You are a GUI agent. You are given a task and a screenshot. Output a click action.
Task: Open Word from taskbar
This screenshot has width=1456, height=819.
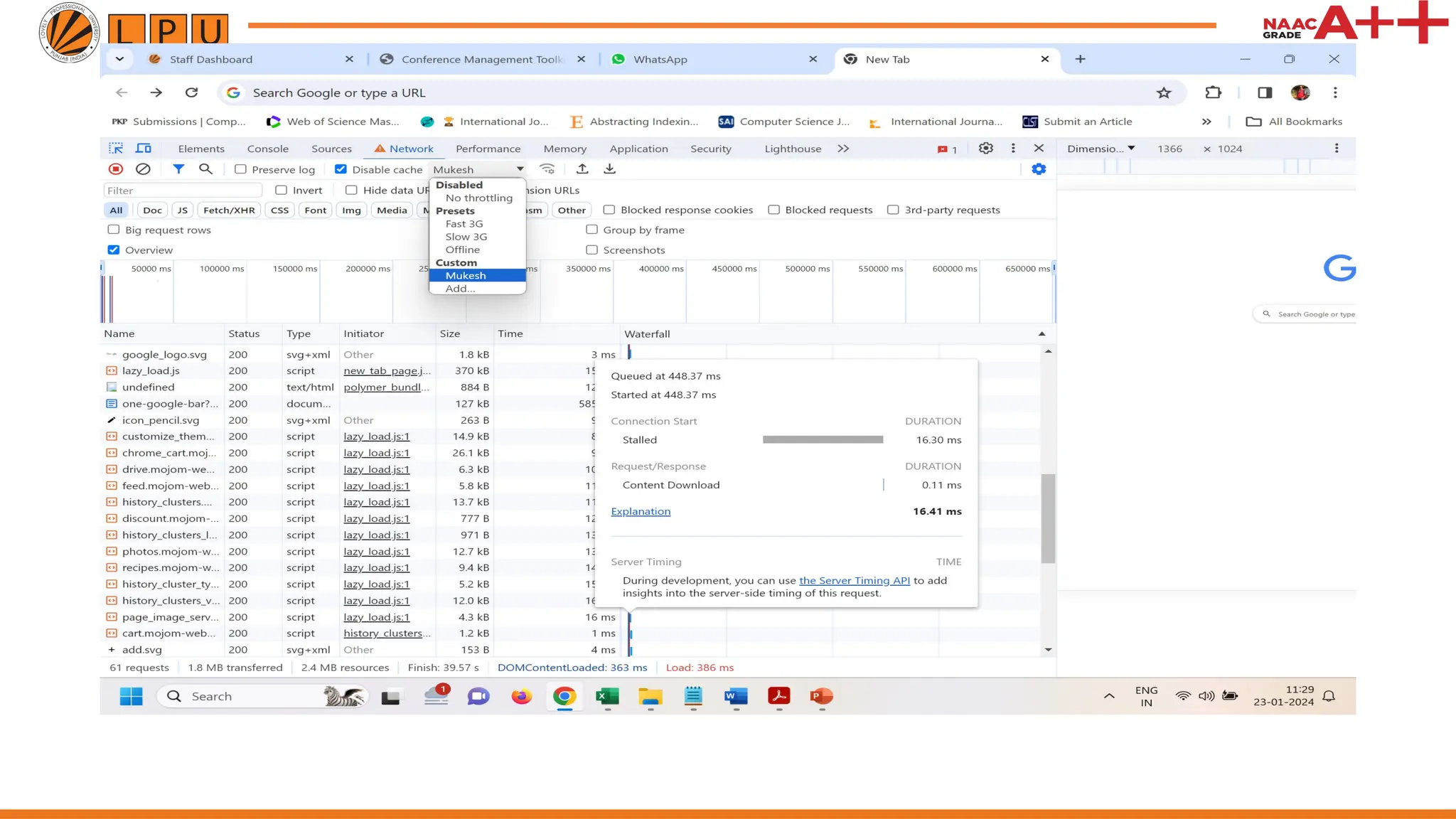pos(736,696)
